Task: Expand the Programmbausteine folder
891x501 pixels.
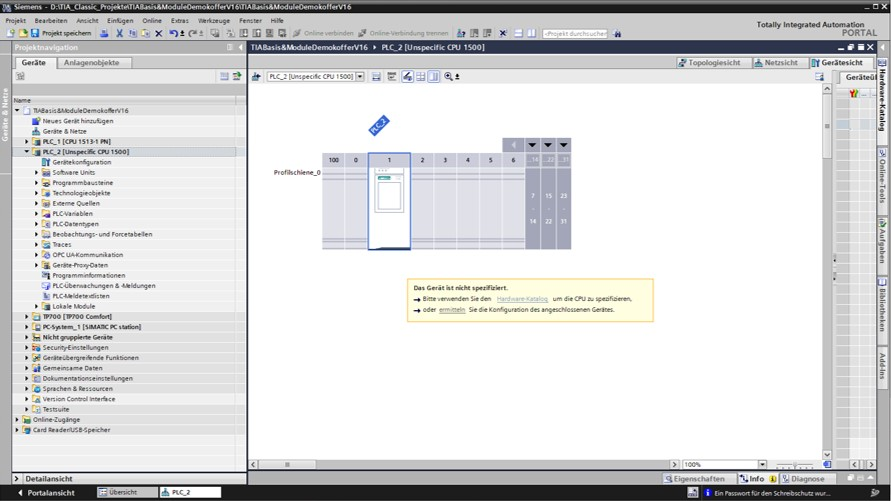Action: (x=37, y=183)
